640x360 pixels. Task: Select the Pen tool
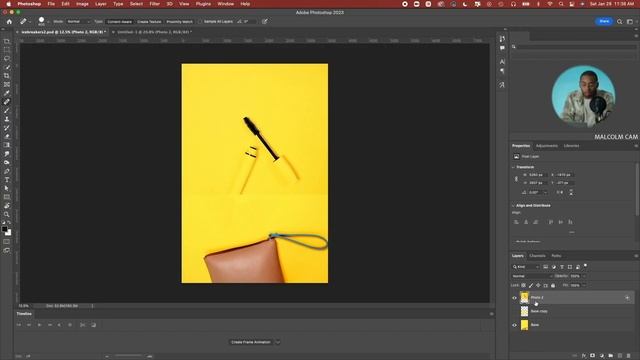coord(7,171)
